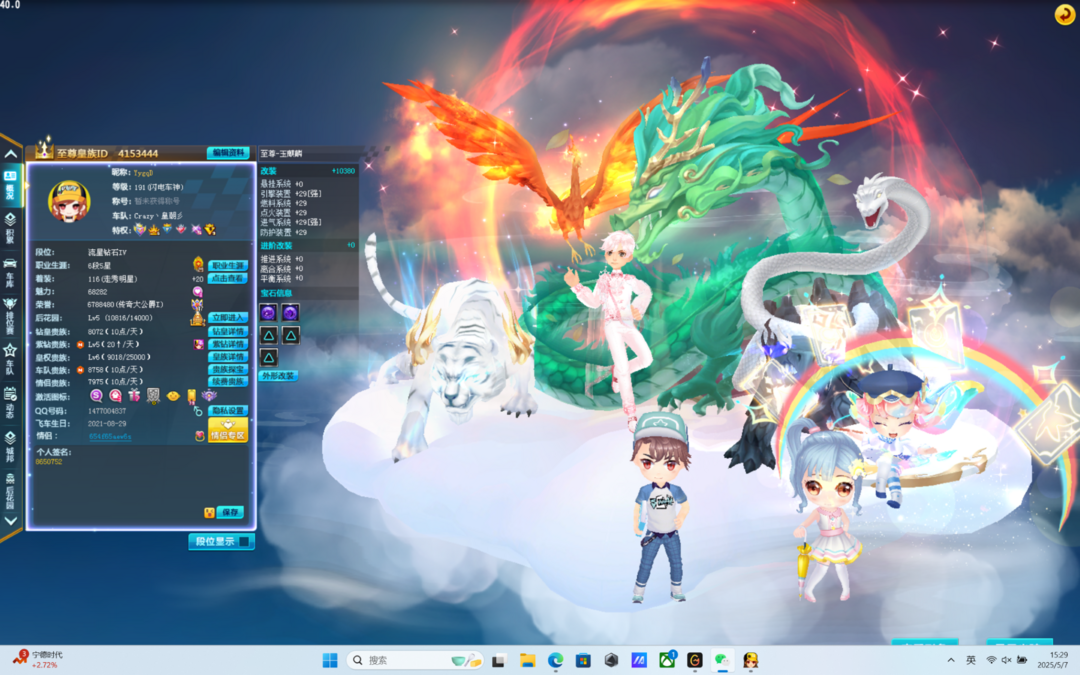
Task: Open the 车队 team sidebar tab
Action: (x=10, y=358)
